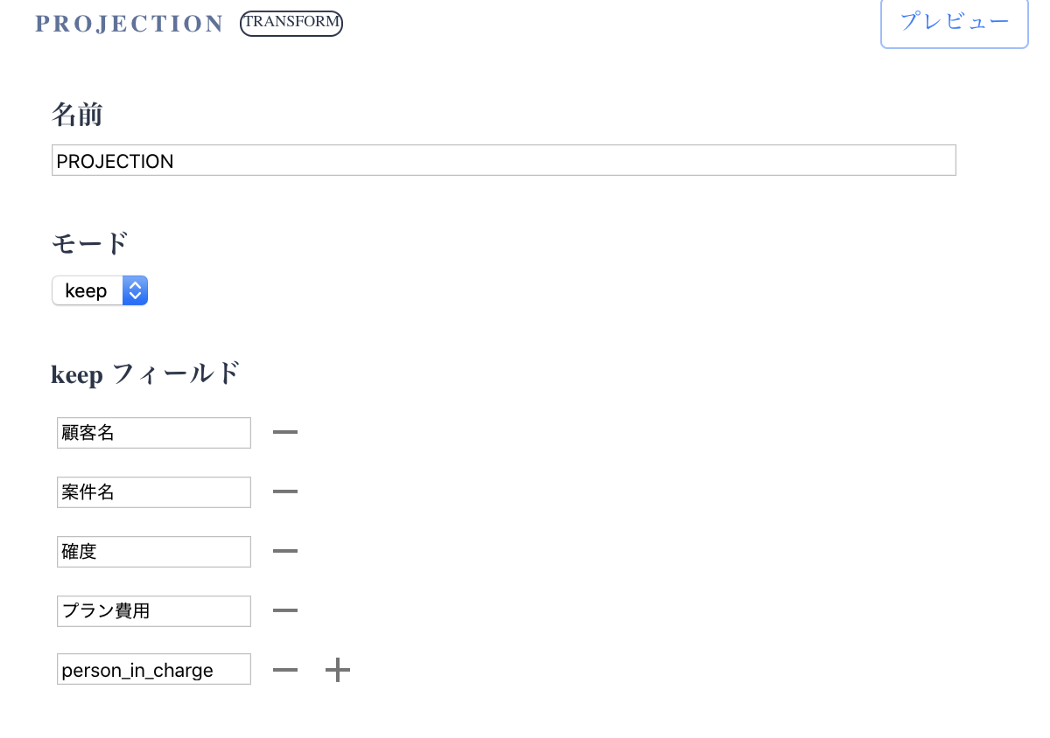Image resolution: width=1050 pixels, height=738 pixels.
Task: Click the minus icon beside 顧客名 field
Action: [285, 432]
